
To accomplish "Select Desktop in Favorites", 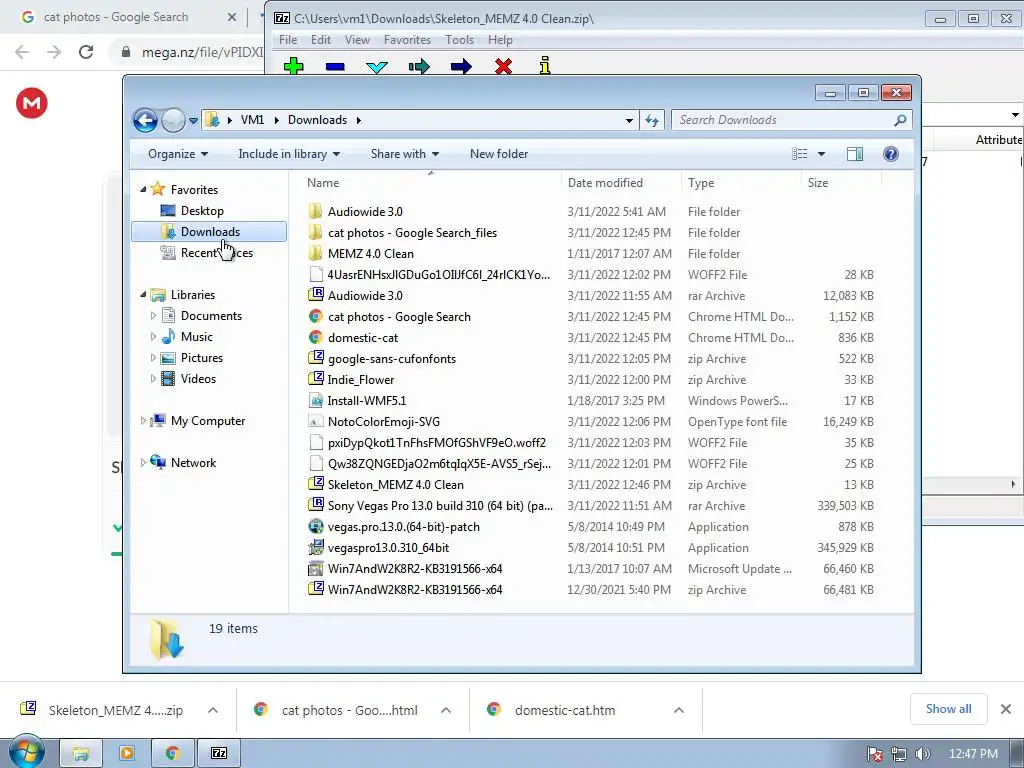I will point(202,211).
